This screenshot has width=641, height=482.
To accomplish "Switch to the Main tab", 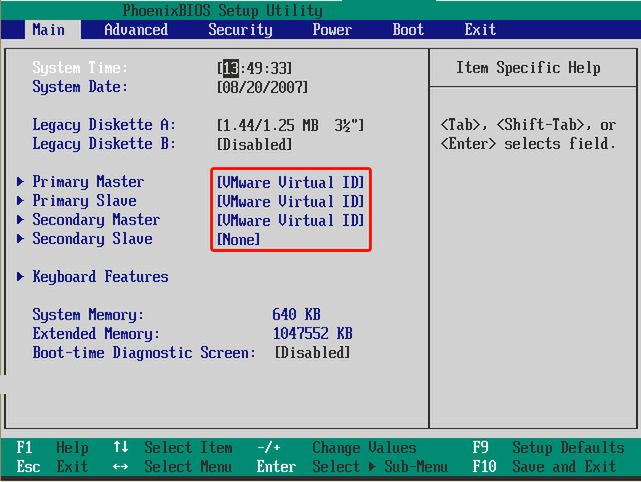I will pos(49,30).
